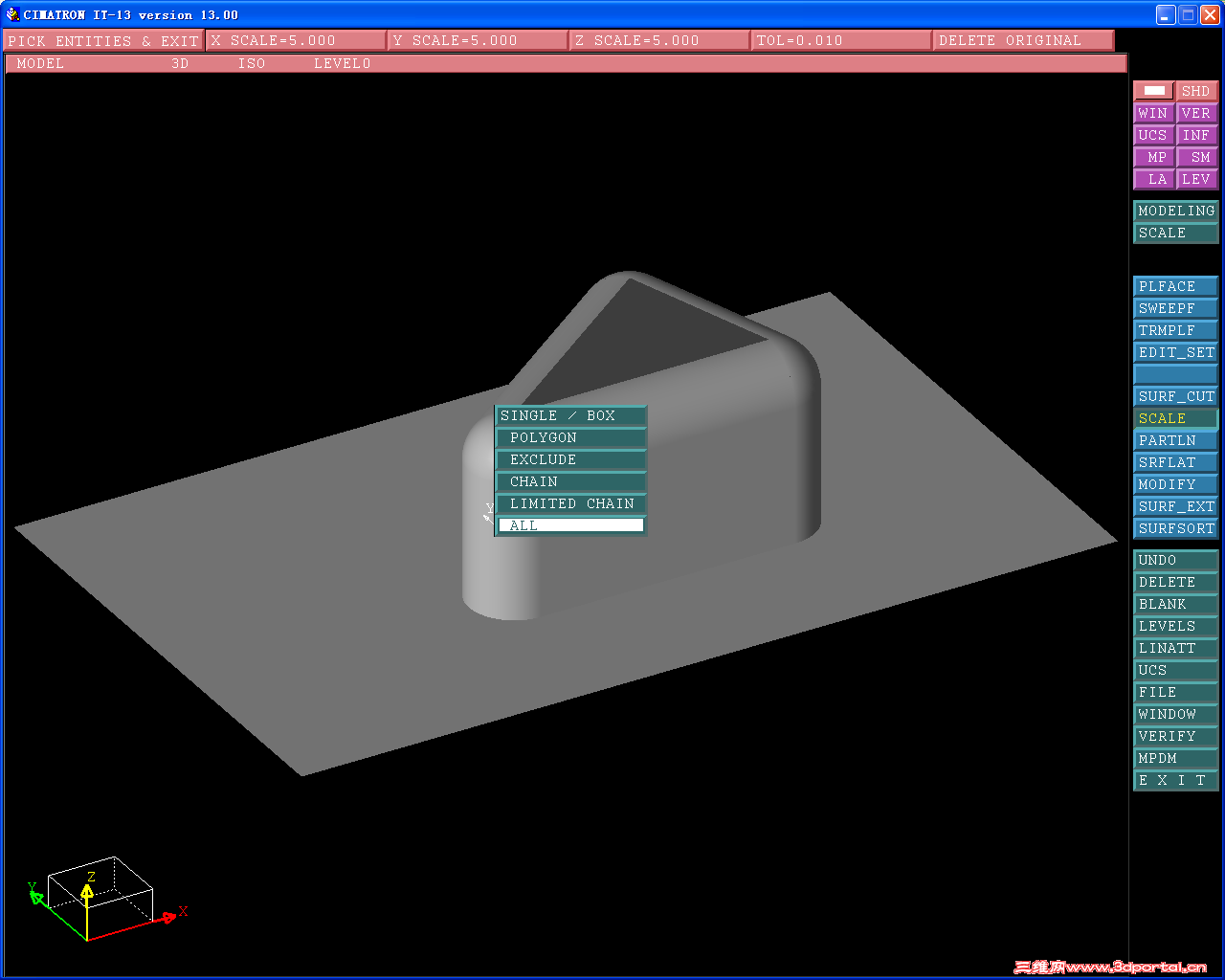This screenshot has width=1225, height=980.
Task: Open the LEVELS menu
Action: 1176,626
